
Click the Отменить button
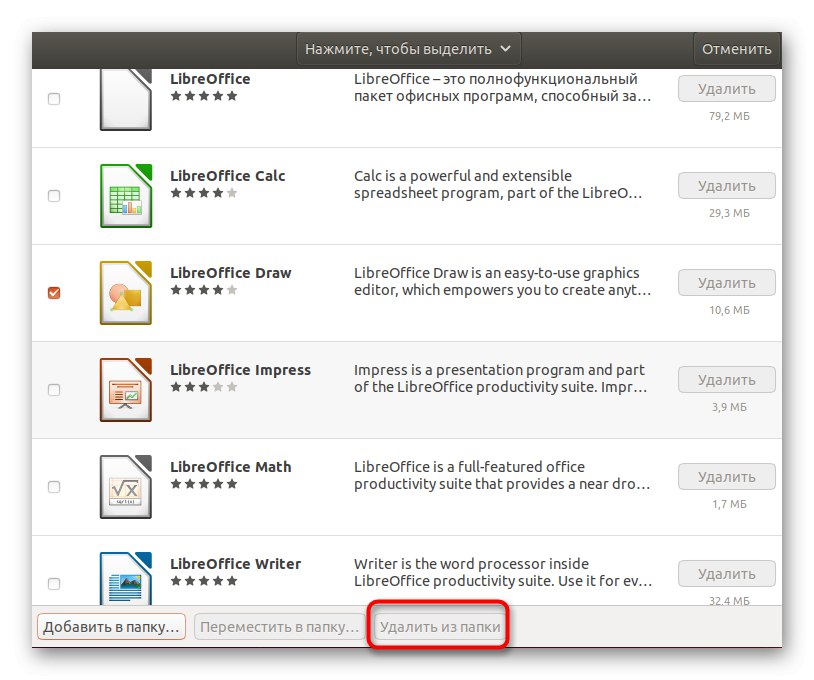click(x=737, y=49)
